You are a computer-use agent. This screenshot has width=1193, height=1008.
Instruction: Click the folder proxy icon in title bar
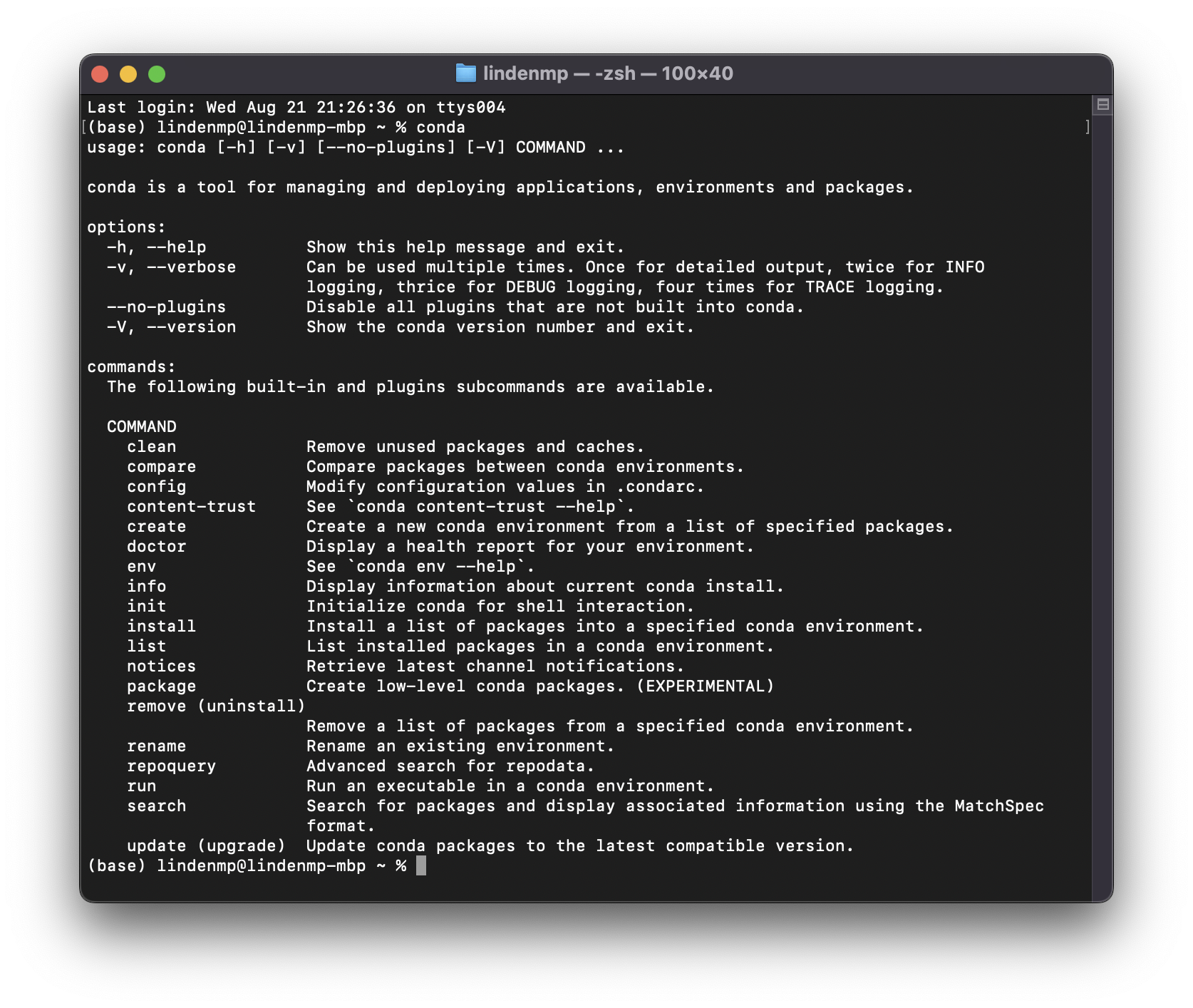coord(465,73)
